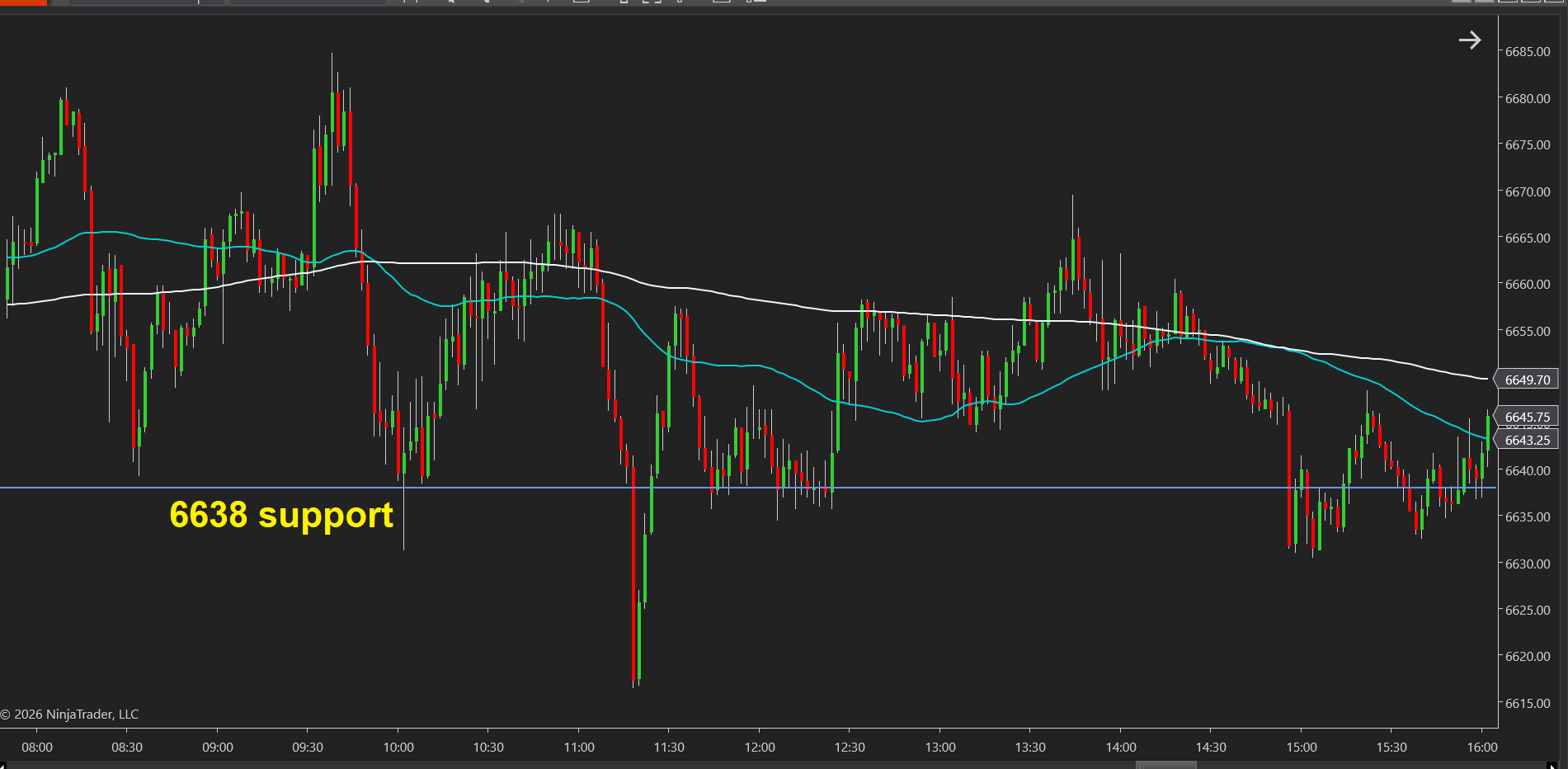1568x769 pixels.
Task: Click the 08:00 time axis label
Action: [37, 747]
